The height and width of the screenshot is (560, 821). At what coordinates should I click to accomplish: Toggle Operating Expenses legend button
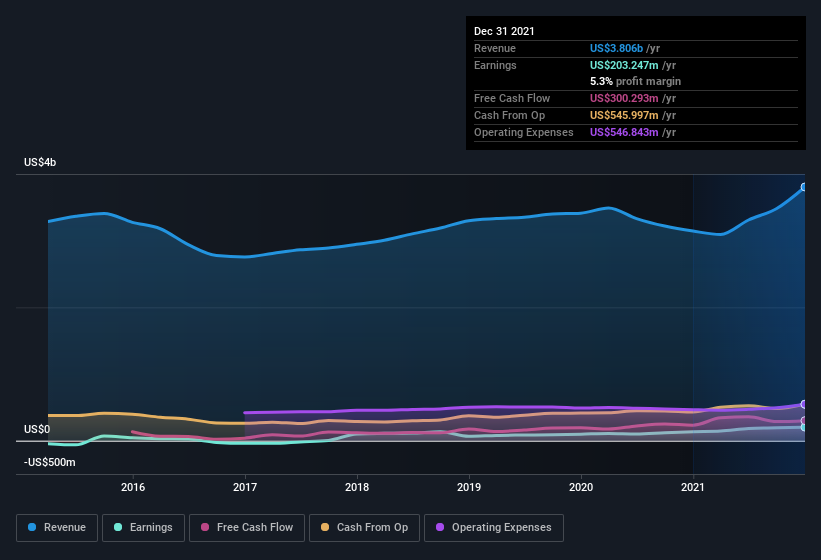point(494,528)
